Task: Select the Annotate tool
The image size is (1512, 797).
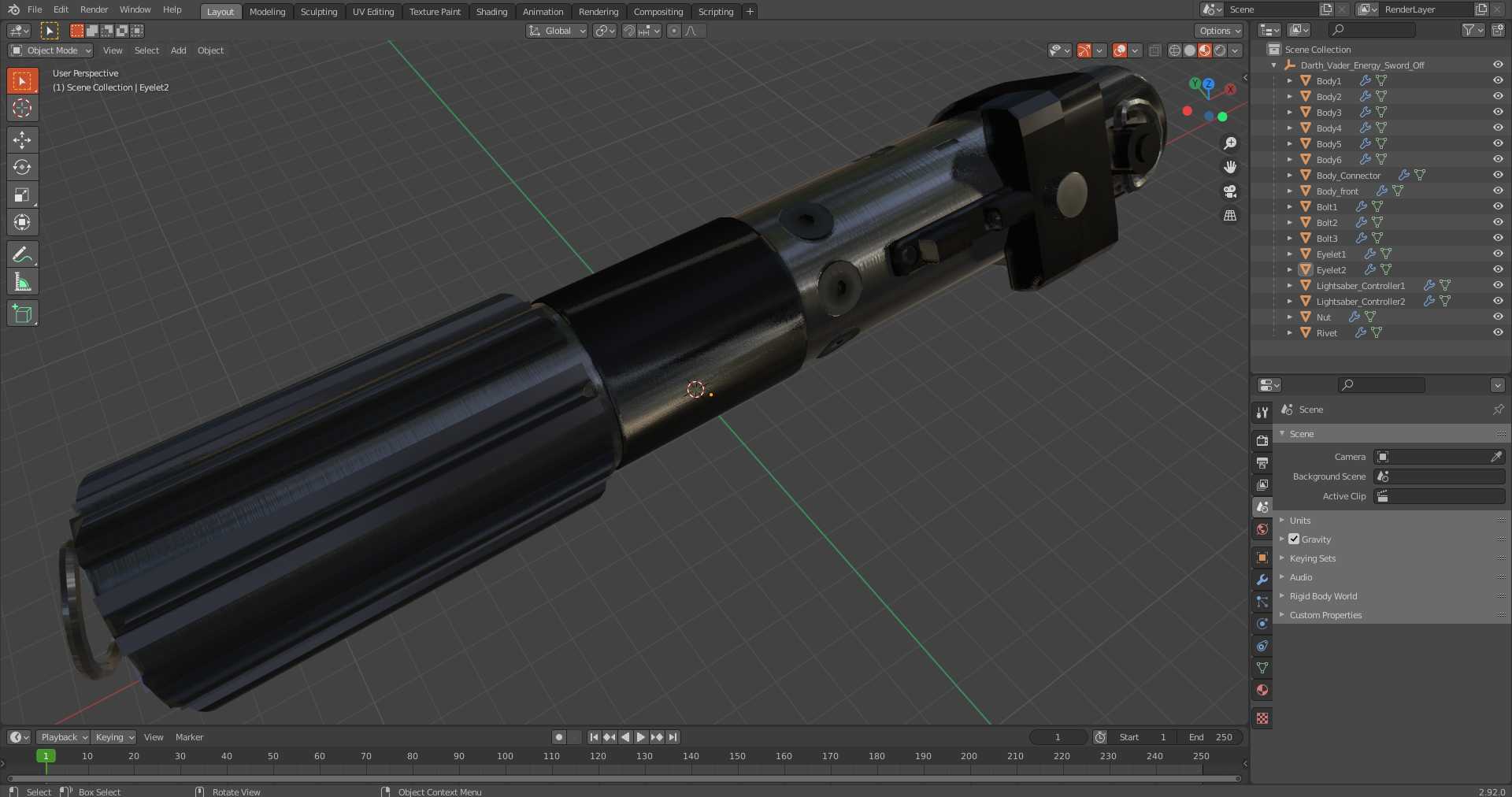Action: (x=22, y=254)
